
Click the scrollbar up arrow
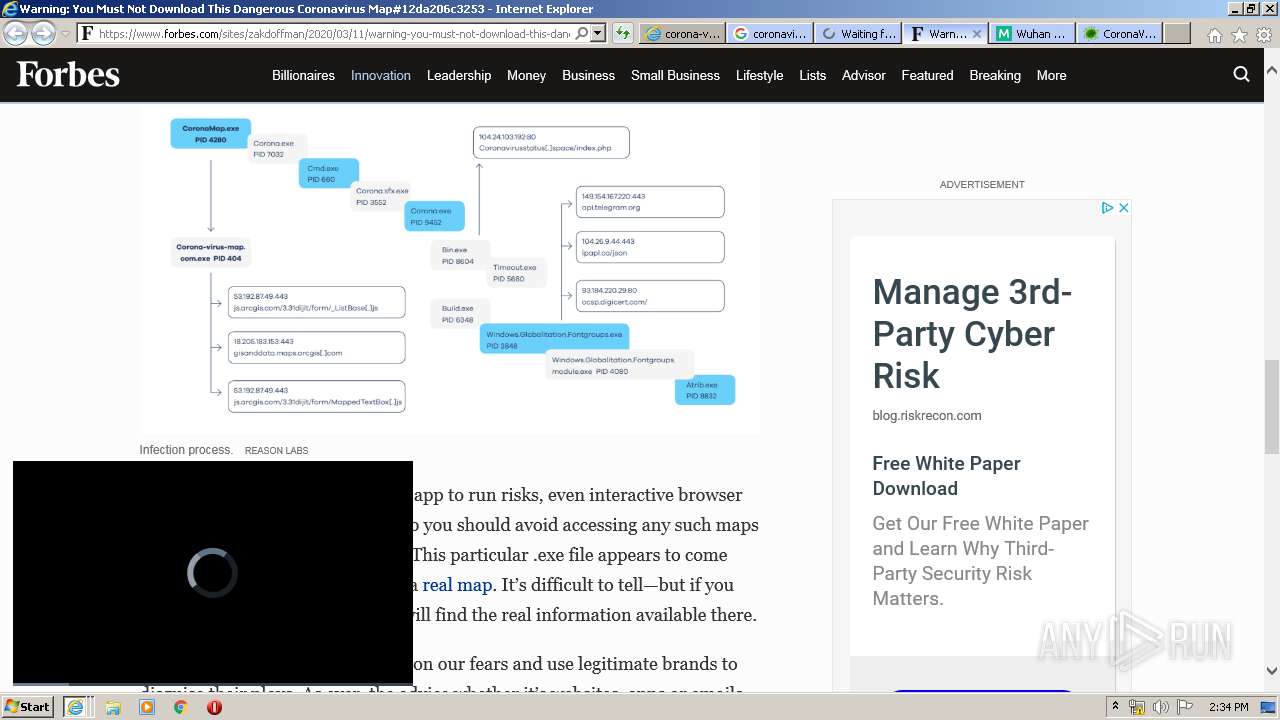pyautogui.click(x=1272, y=71)
